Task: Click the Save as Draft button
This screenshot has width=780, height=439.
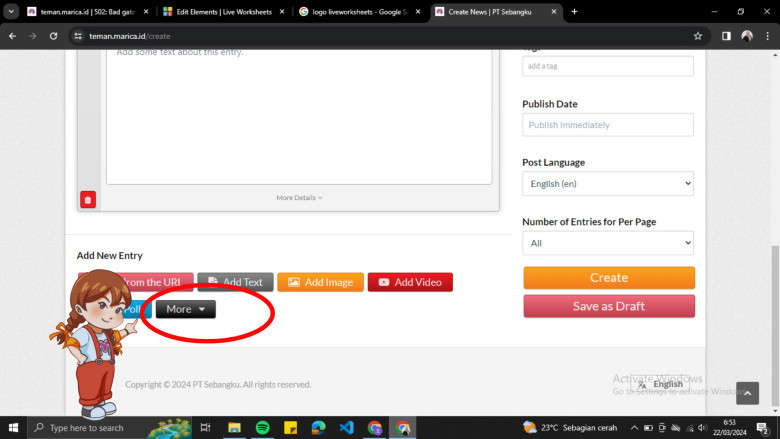Action: (x=608, y=306)
